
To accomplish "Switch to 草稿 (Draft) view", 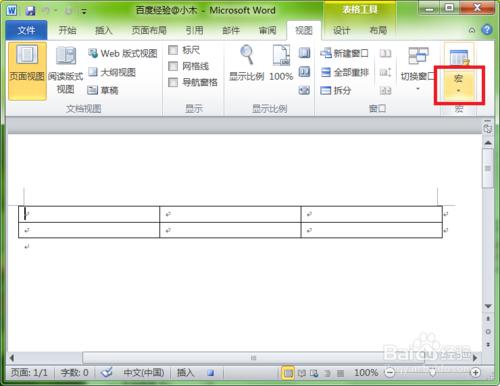I will click(103, 90).
